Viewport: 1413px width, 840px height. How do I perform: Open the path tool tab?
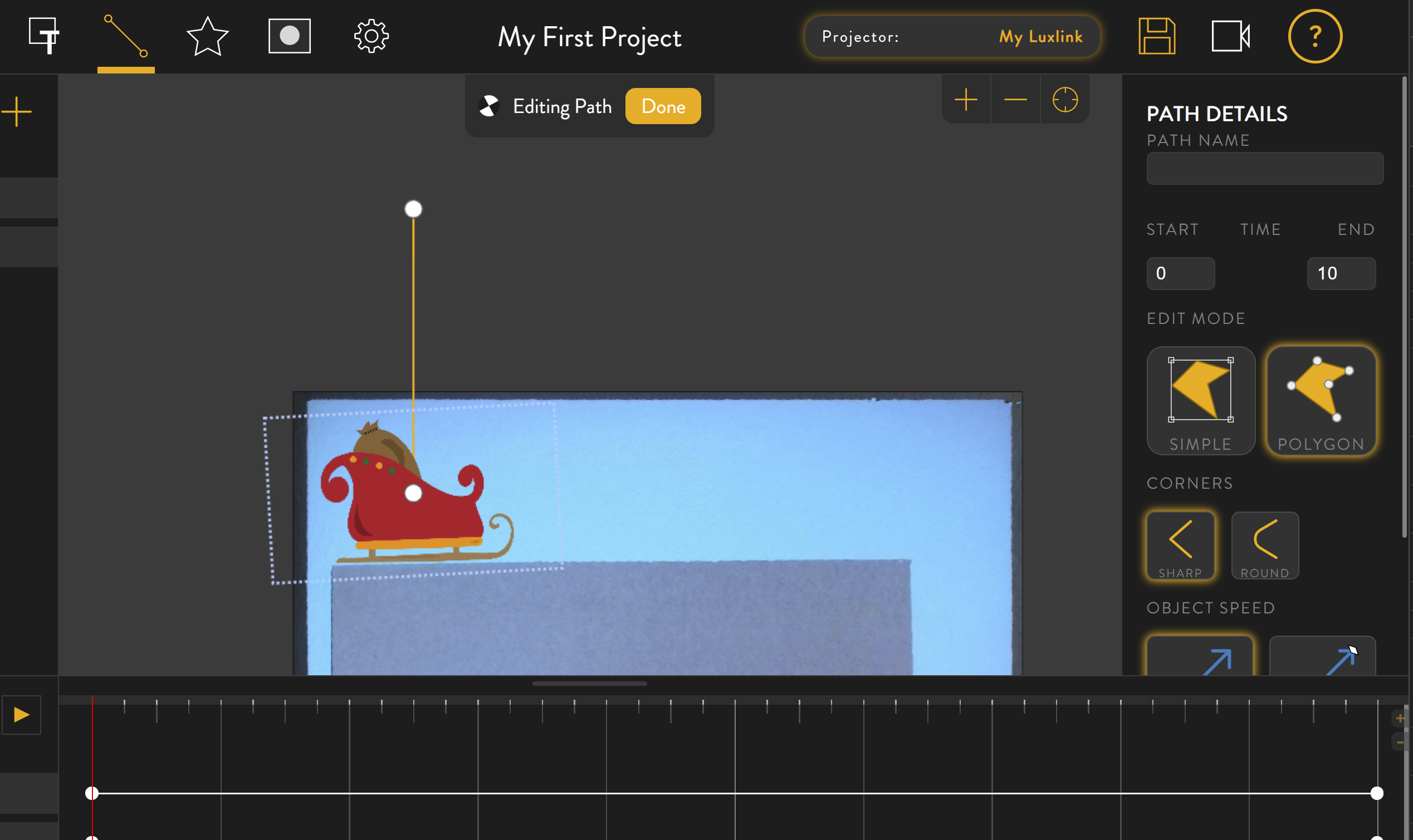pos(126,36)
